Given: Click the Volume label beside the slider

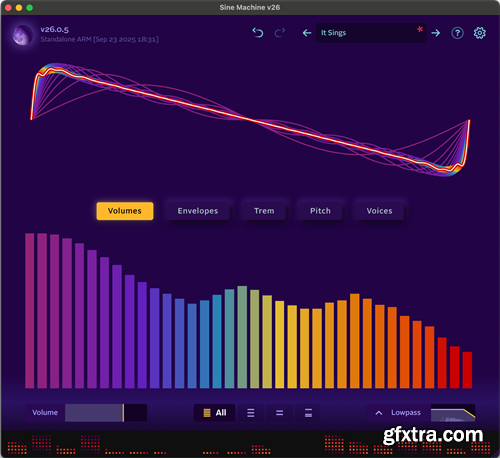Looking at the screenshot, I should point(45,413).
